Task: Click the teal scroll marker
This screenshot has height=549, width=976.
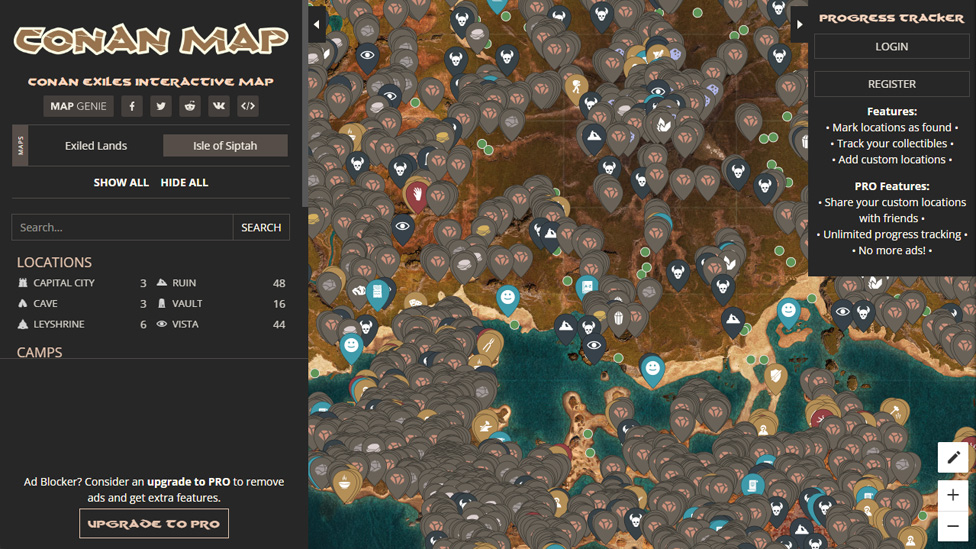Action: (753, 487)
